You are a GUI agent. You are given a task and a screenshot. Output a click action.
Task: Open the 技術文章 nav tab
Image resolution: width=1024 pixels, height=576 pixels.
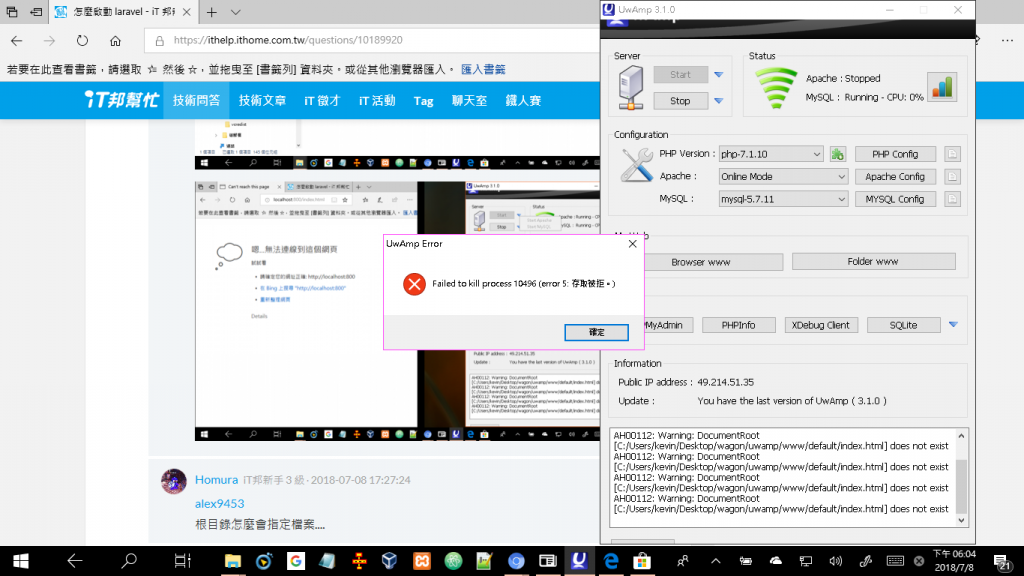point(262,101)
